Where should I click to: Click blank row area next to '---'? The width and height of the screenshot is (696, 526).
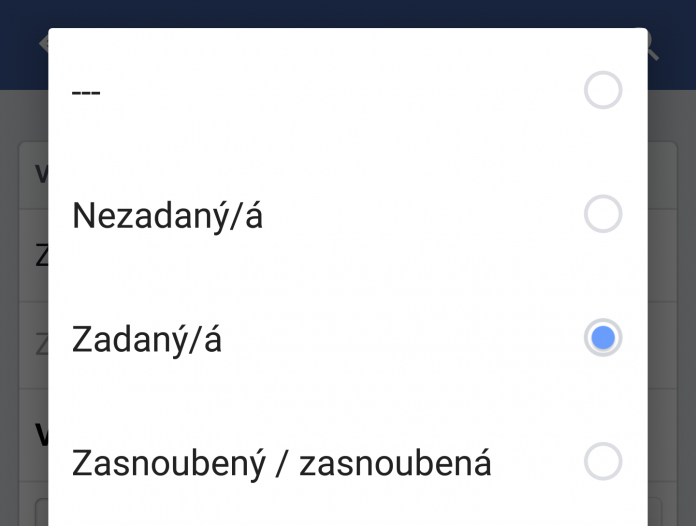342,90
